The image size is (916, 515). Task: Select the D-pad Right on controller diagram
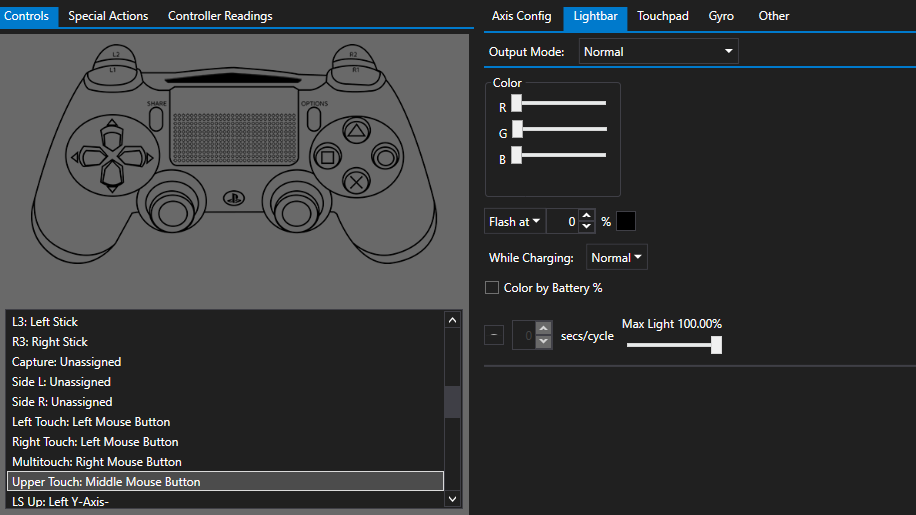point(136,157)
